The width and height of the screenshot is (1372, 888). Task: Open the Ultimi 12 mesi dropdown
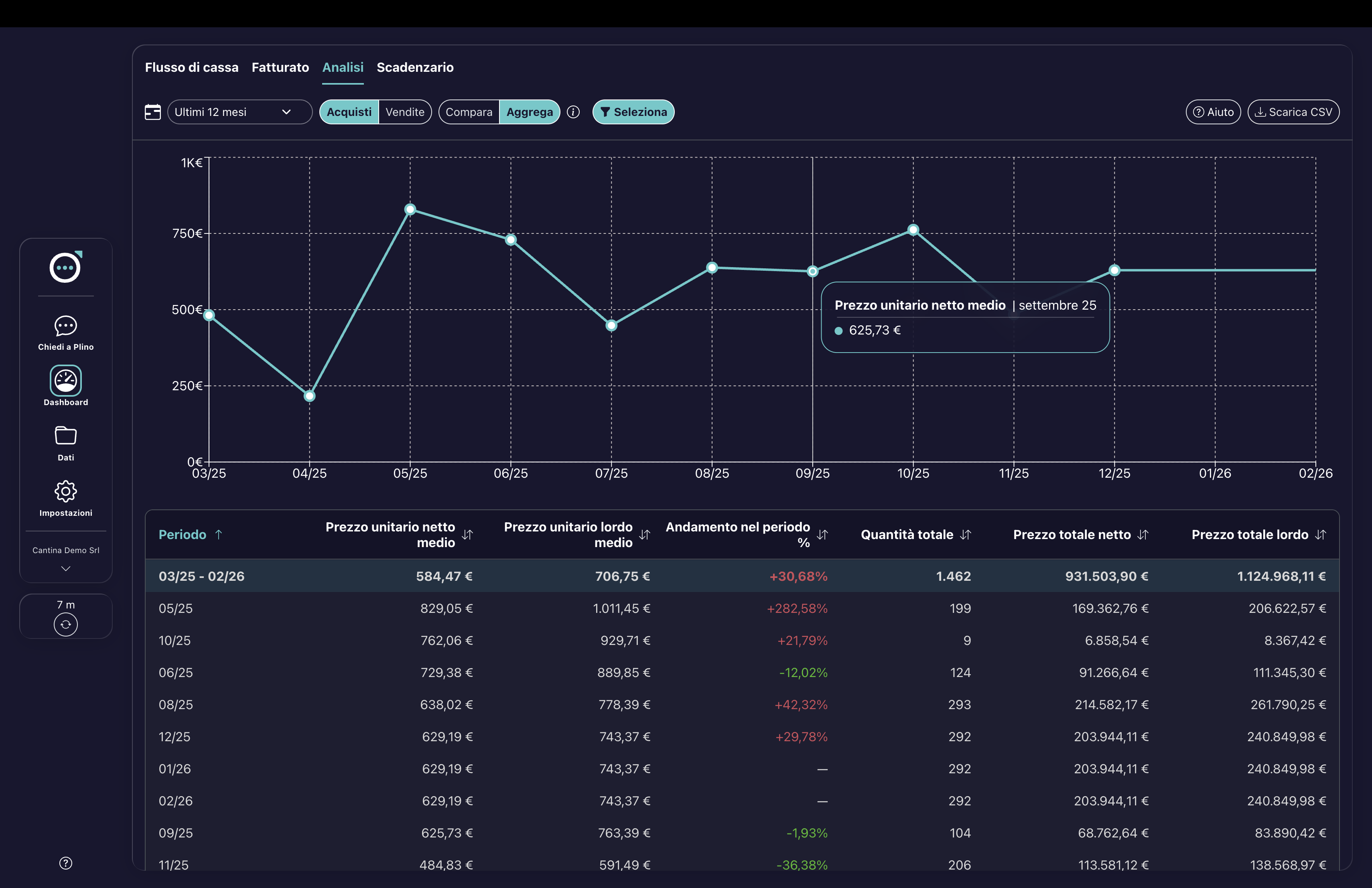(x=239, y=112)
